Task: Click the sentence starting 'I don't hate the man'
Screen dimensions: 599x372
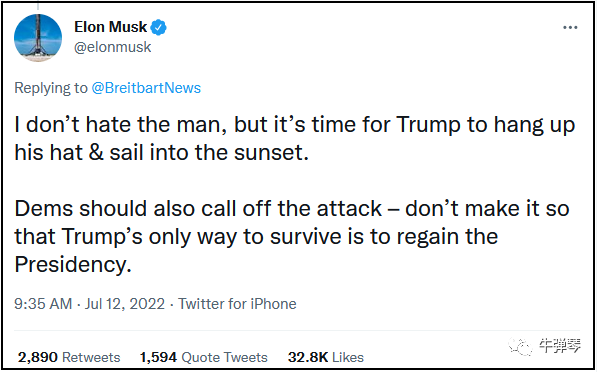Action: click(x=295, y=139)
